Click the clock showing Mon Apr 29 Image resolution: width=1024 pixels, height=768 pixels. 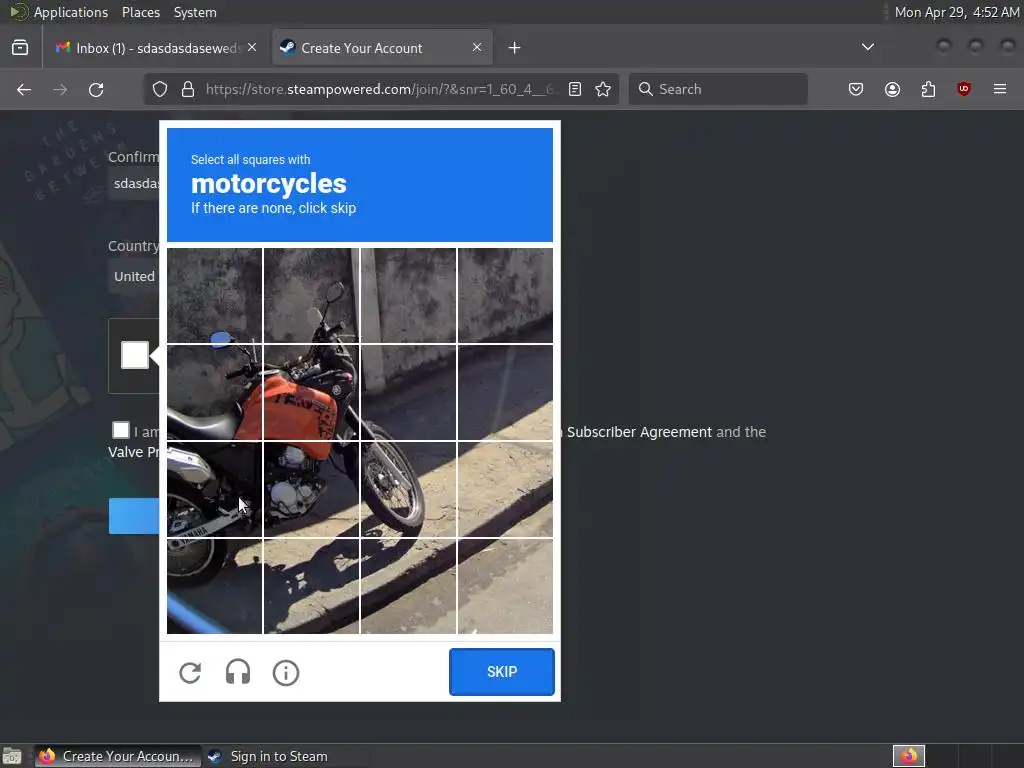[x=957, y=12]
